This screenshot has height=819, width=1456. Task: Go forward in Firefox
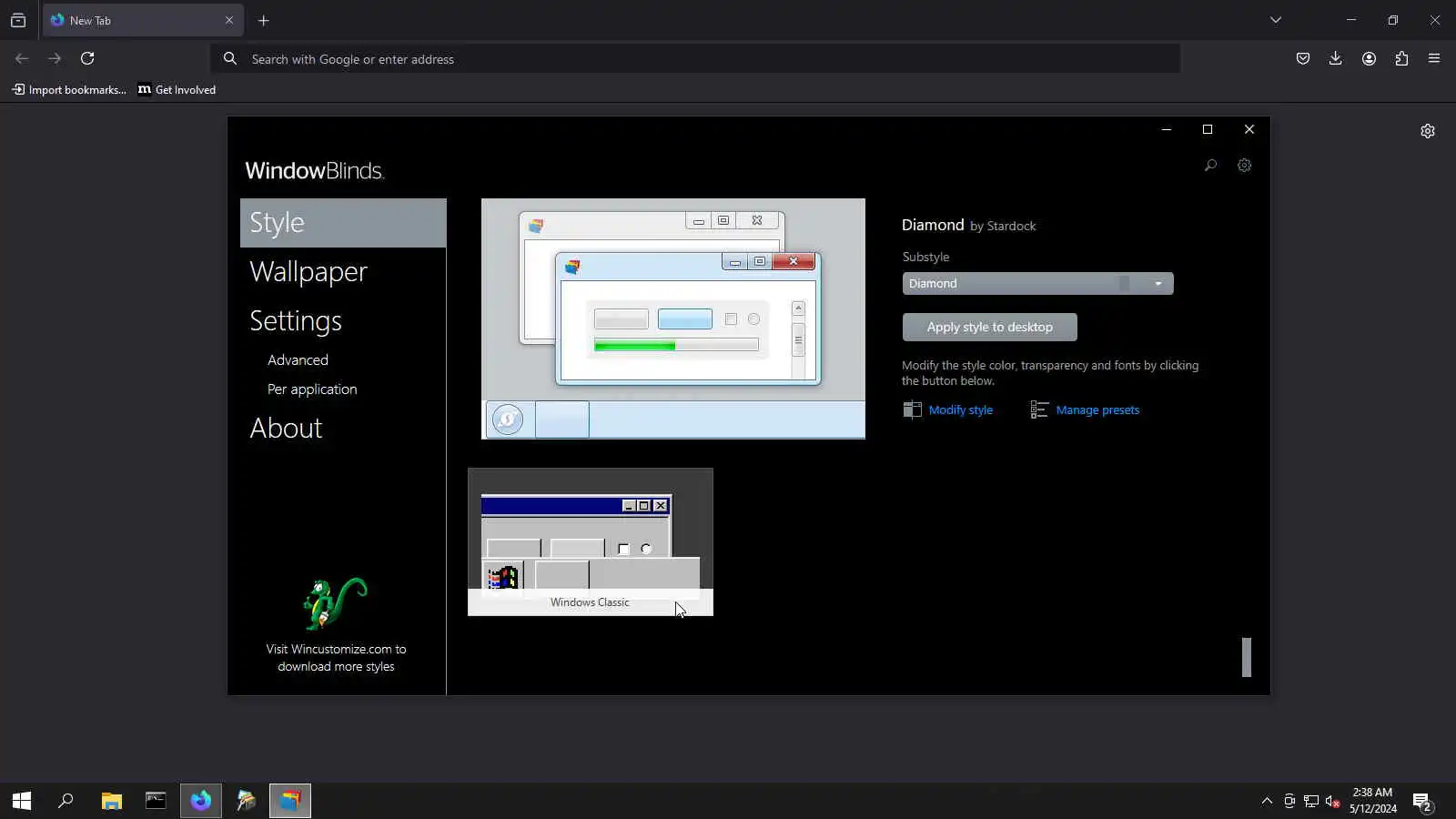pyautogui.click(x=55, y=58)
